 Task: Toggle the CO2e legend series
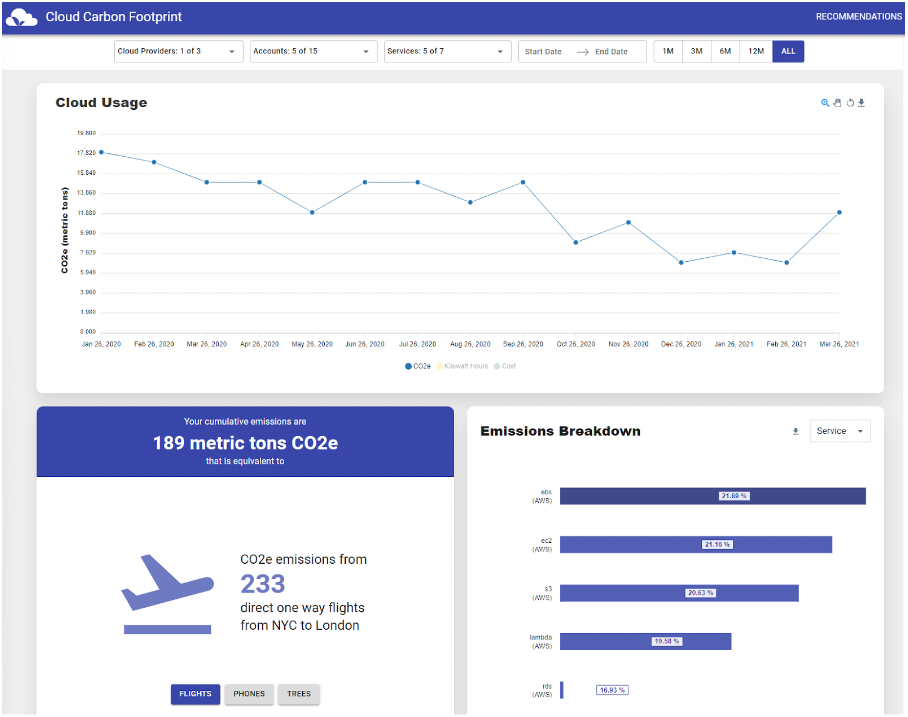418,366
